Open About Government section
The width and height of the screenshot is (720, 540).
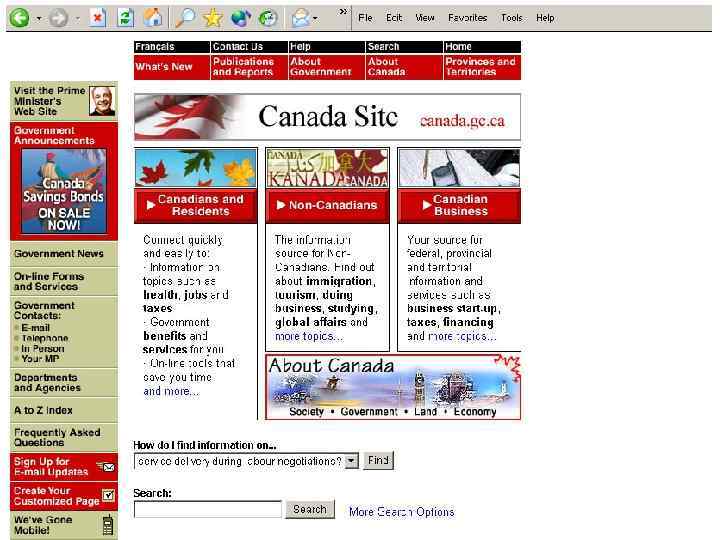click(x=326, y=67)
